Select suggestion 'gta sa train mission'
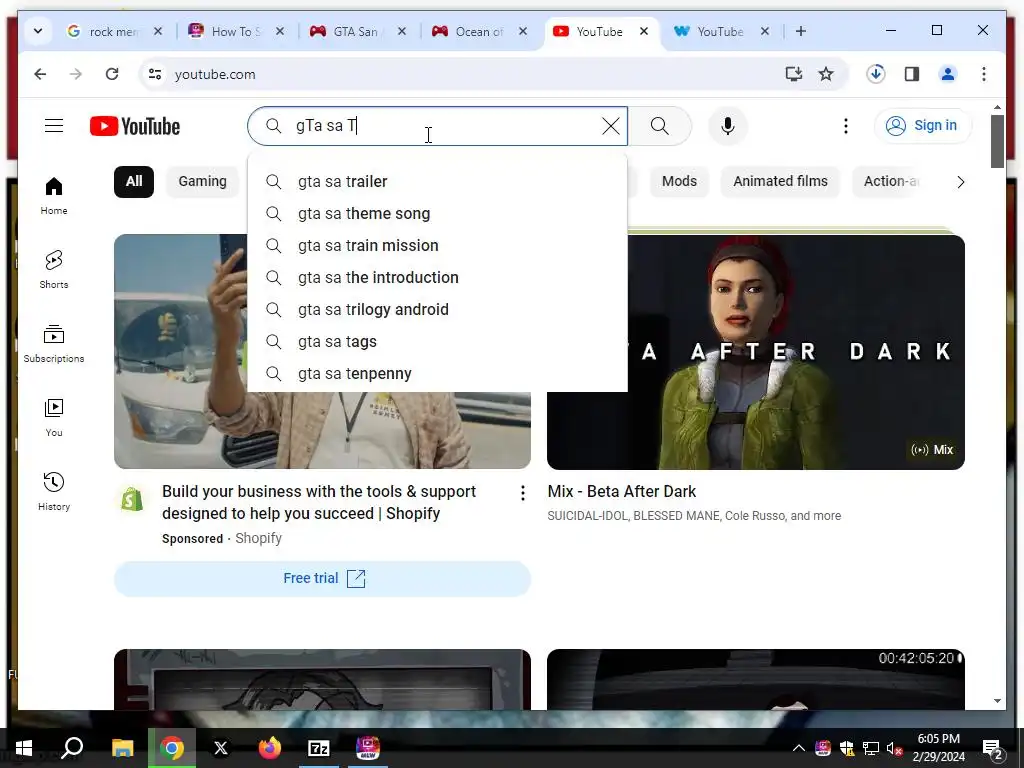Viewport: 1024px width, 768px height. pyautogui.click(x=438, y=246)
